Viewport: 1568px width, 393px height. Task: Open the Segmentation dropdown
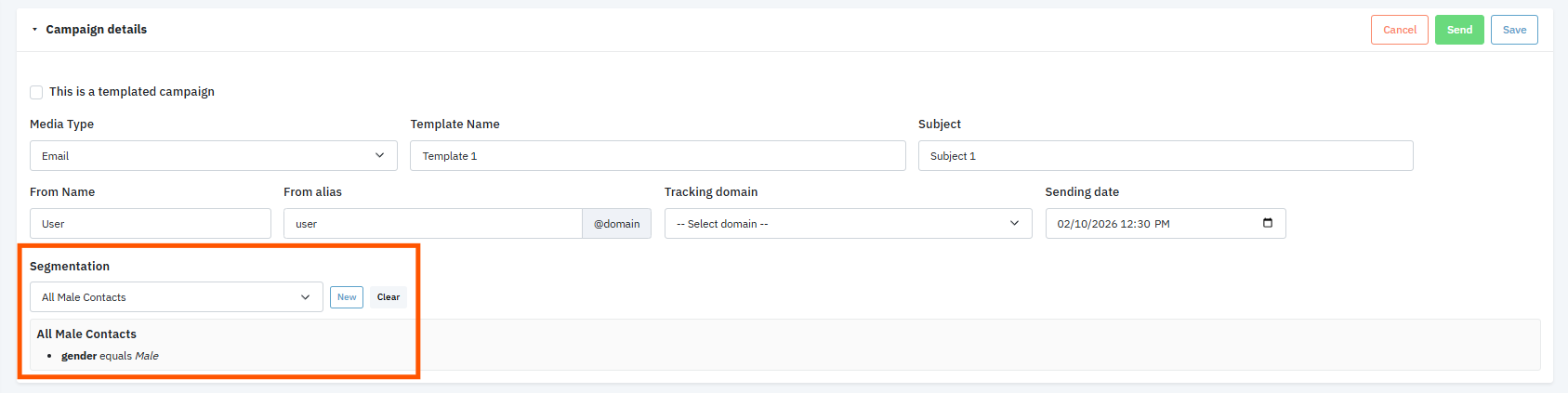point(176,297)
